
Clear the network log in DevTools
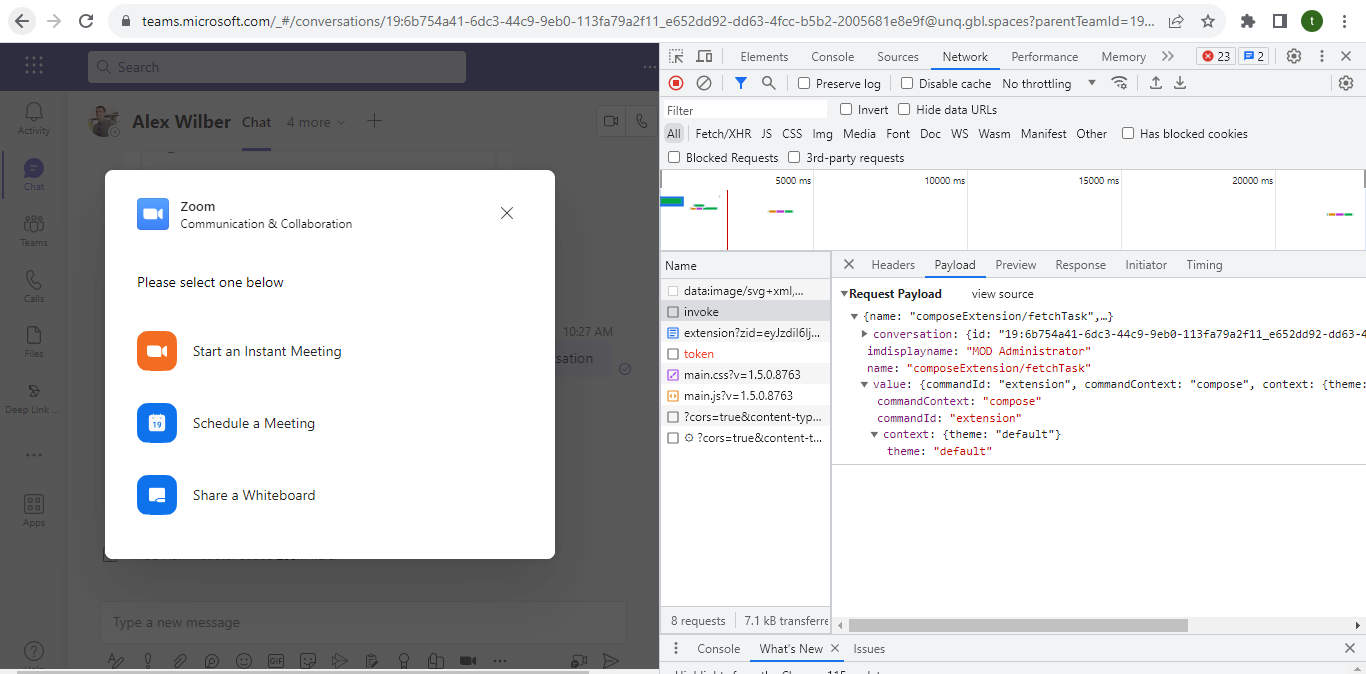pyautogui.click(x=704, y=83)
